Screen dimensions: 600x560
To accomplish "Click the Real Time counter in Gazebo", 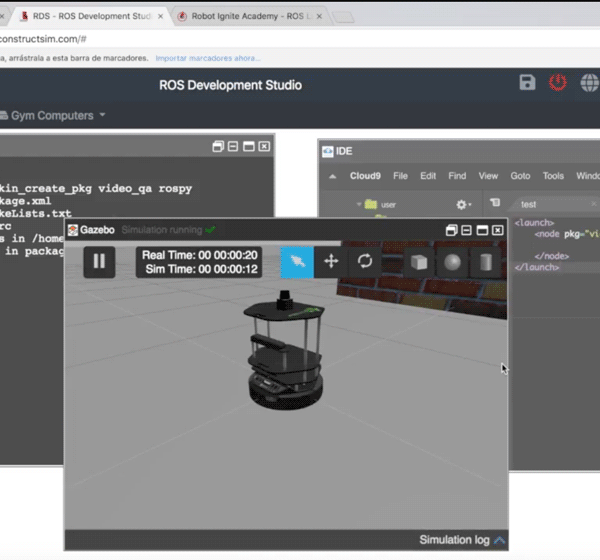I will click(x=200, y=255).
